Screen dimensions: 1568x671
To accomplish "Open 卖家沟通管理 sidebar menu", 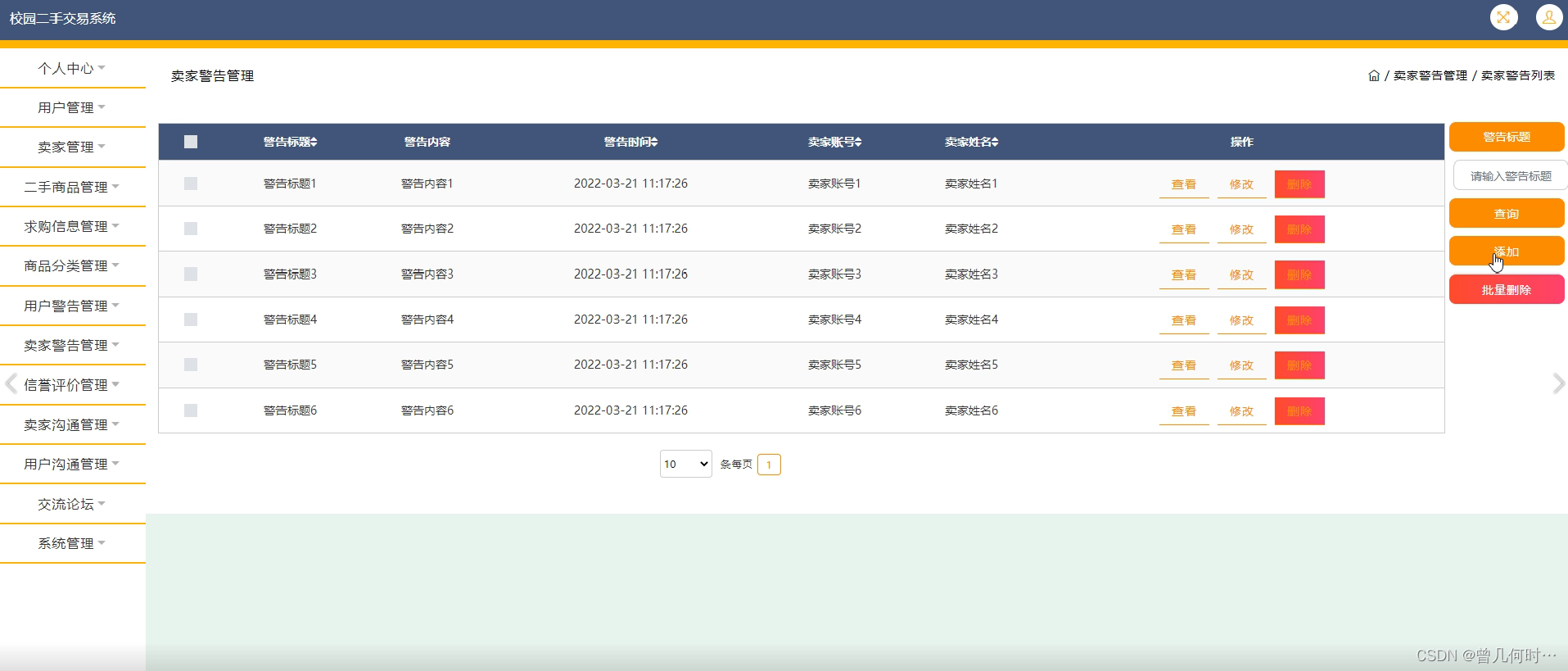I will (72, 424).
